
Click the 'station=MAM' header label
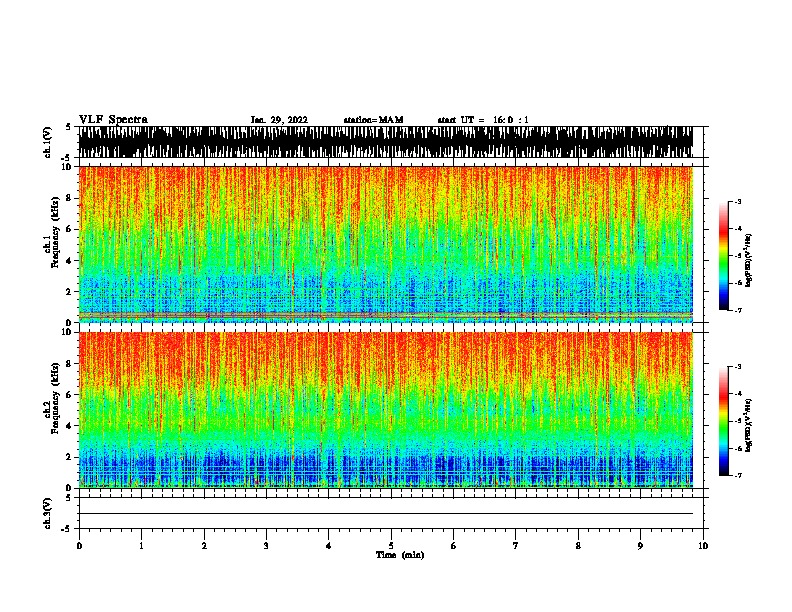click(x=373, y=120)
